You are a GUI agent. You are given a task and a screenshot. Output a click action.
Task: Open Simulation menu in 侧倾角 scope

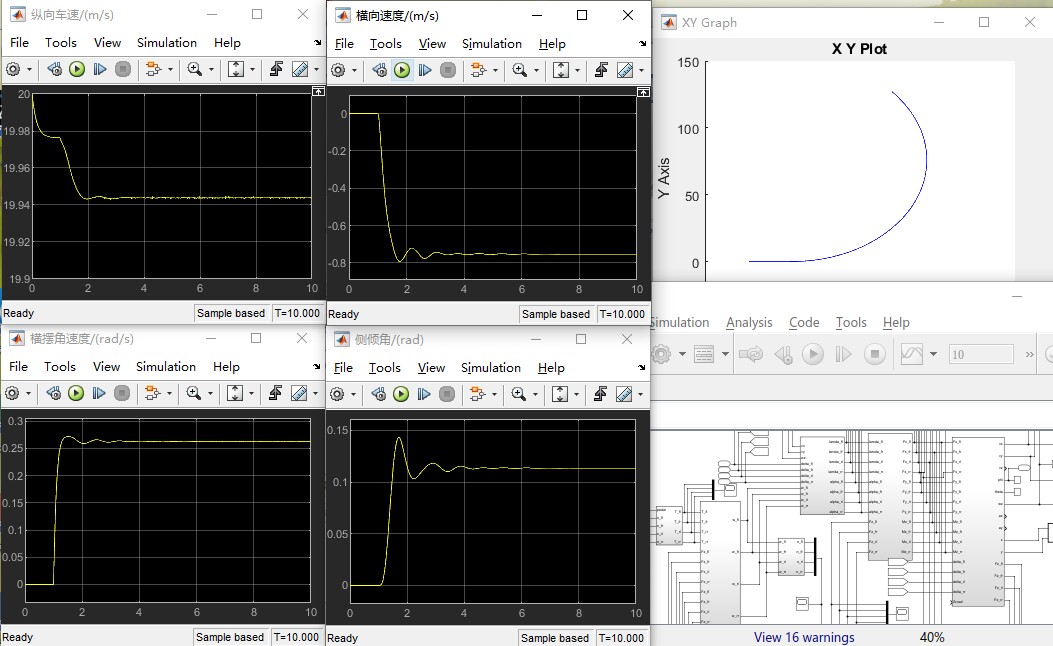coord(491,367)
